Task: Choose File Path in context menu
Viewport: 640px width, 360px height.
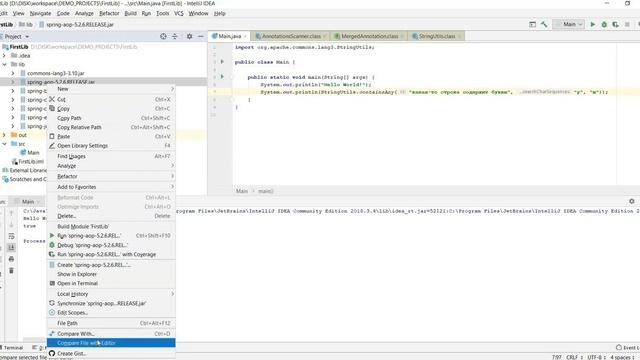Action: pyautogui.click(x=111, y=323)
